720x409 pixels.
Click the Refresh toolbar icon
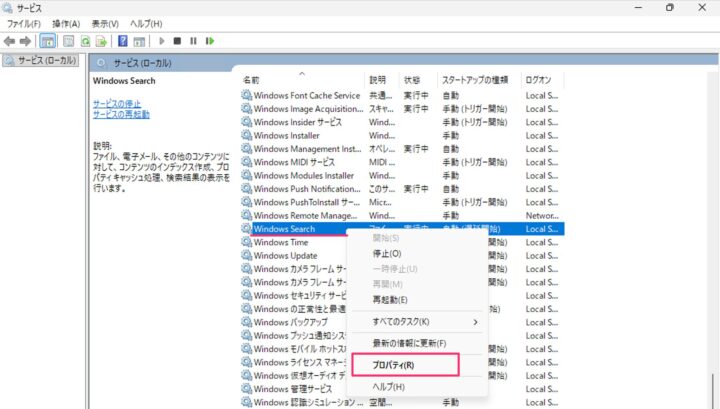point(86,41)
